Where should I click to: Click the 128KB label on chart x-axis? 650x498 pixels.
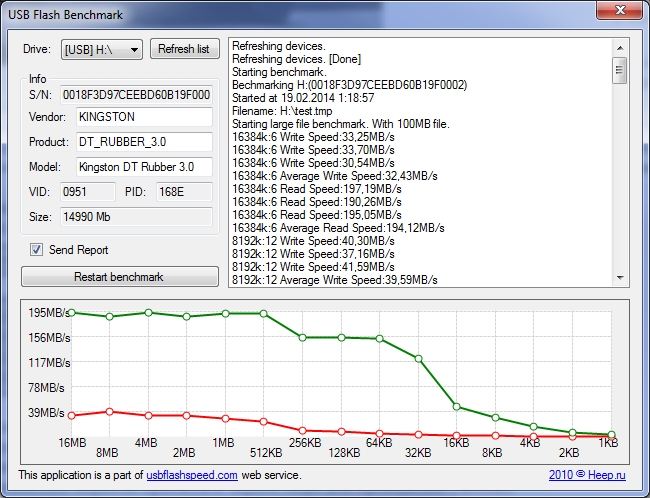[344, 452]
